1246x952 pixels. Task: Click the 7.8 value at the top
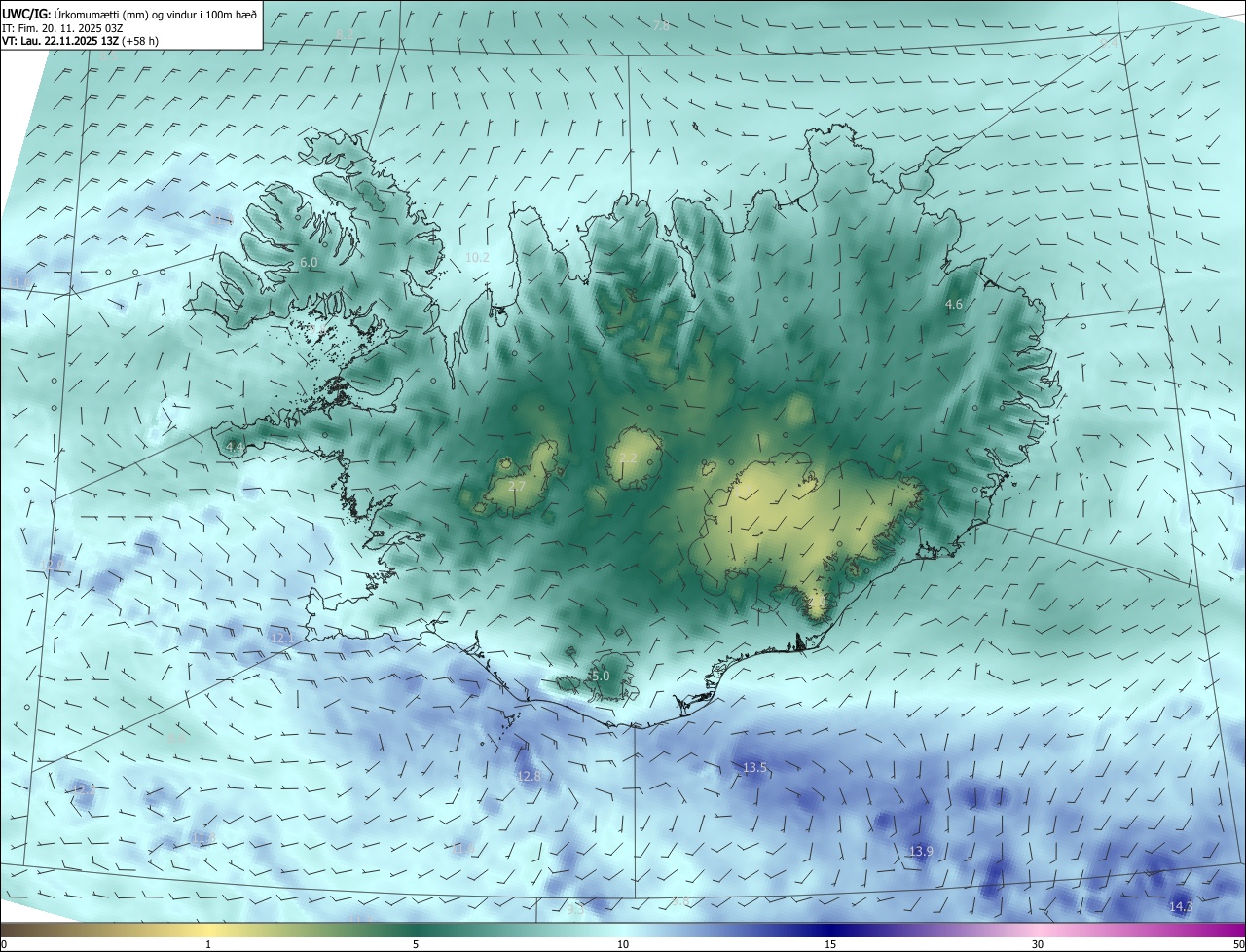pos(661,26)
